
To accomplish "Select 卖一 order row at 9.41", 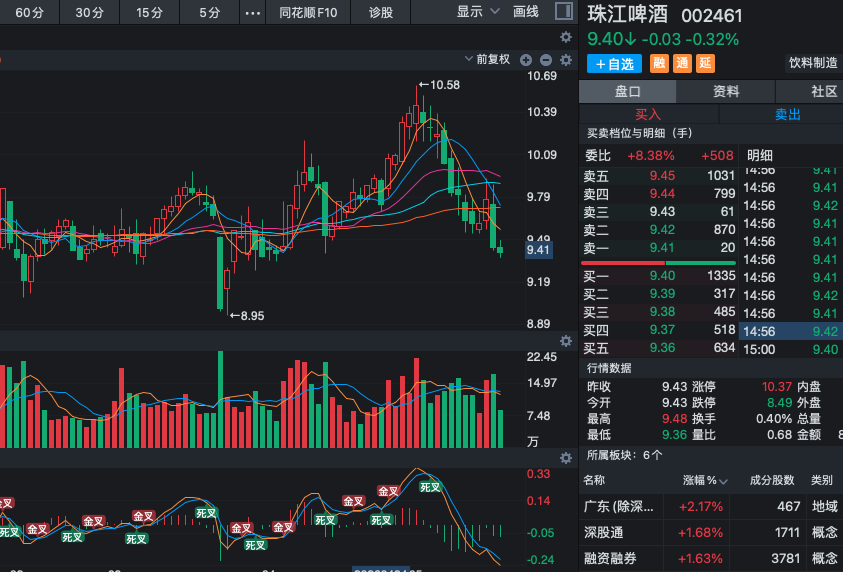I will 659,248.
